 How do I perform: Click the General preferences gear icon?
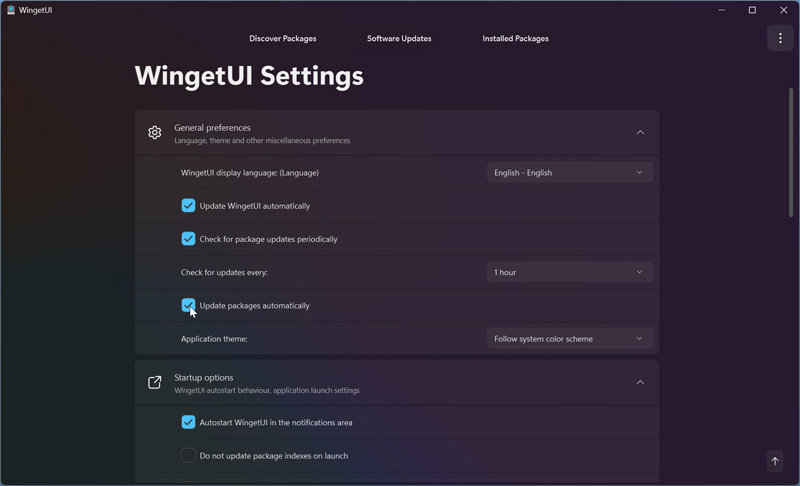(x=155, y=133)
